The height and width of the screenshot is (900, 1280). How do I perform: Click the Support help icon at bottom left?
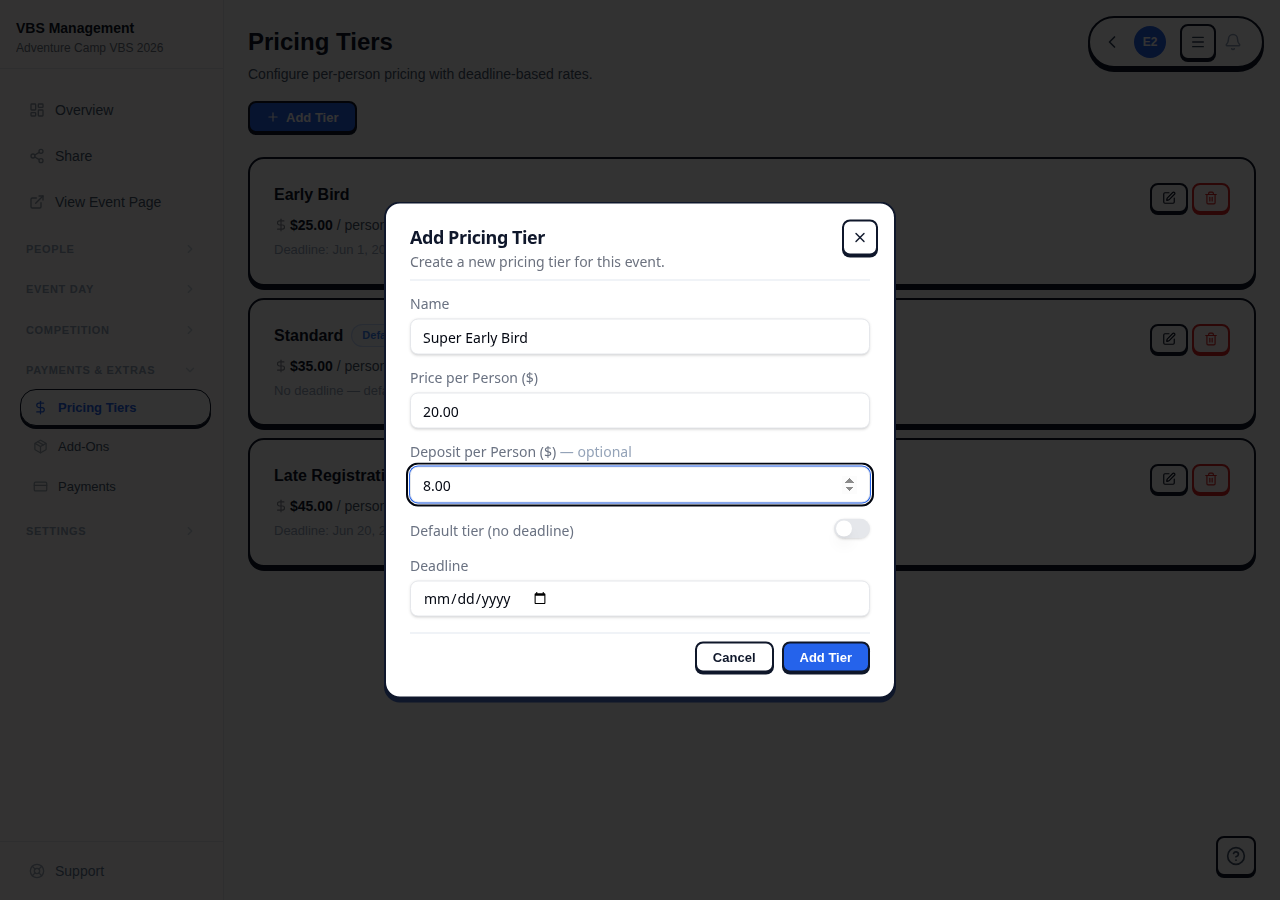(x=37, y=871)
